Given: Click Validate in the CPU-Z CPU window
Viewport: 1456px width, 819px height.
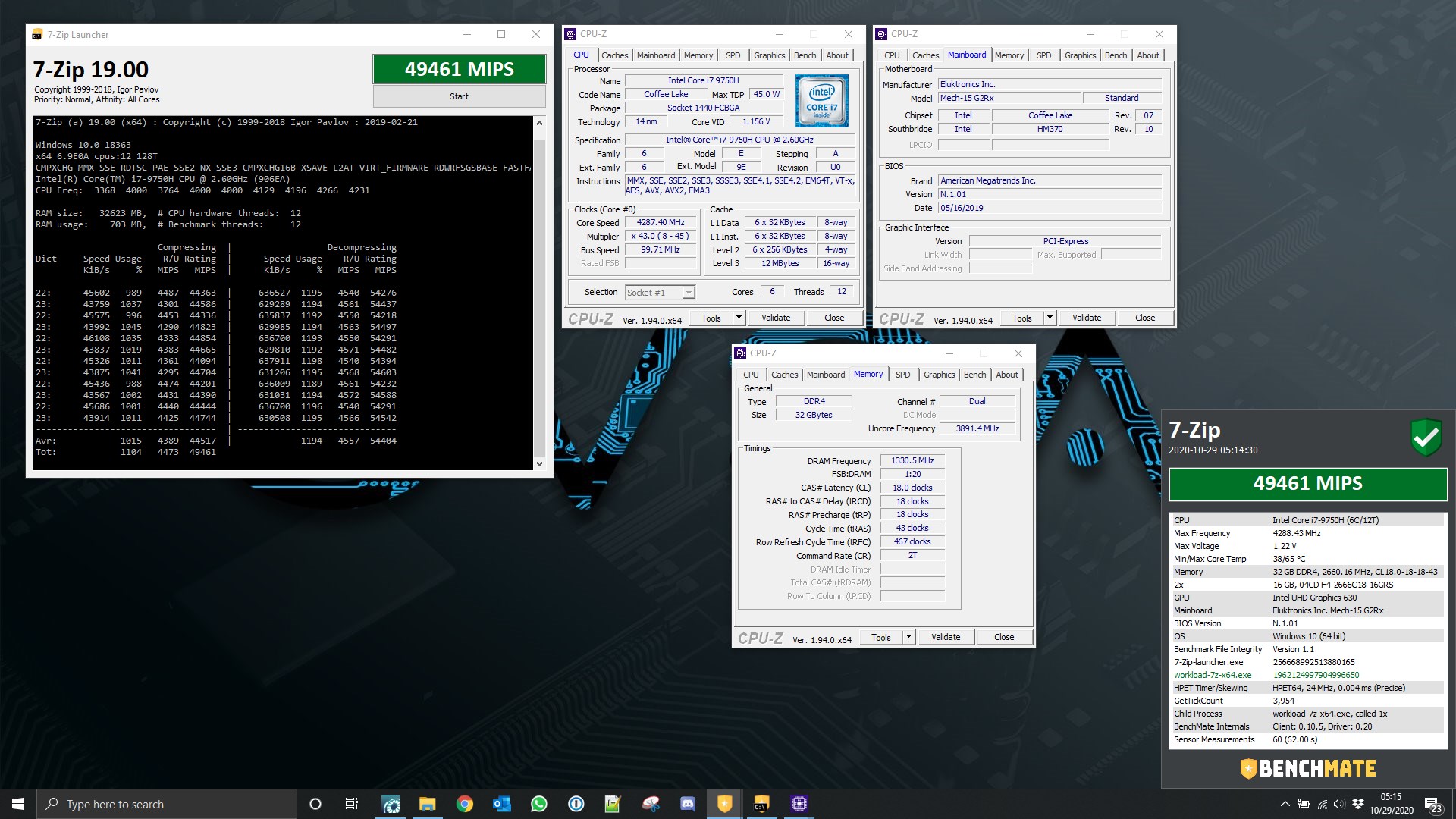Looking at the screenshot, I should pyautogui.click(x=776, y=318).
